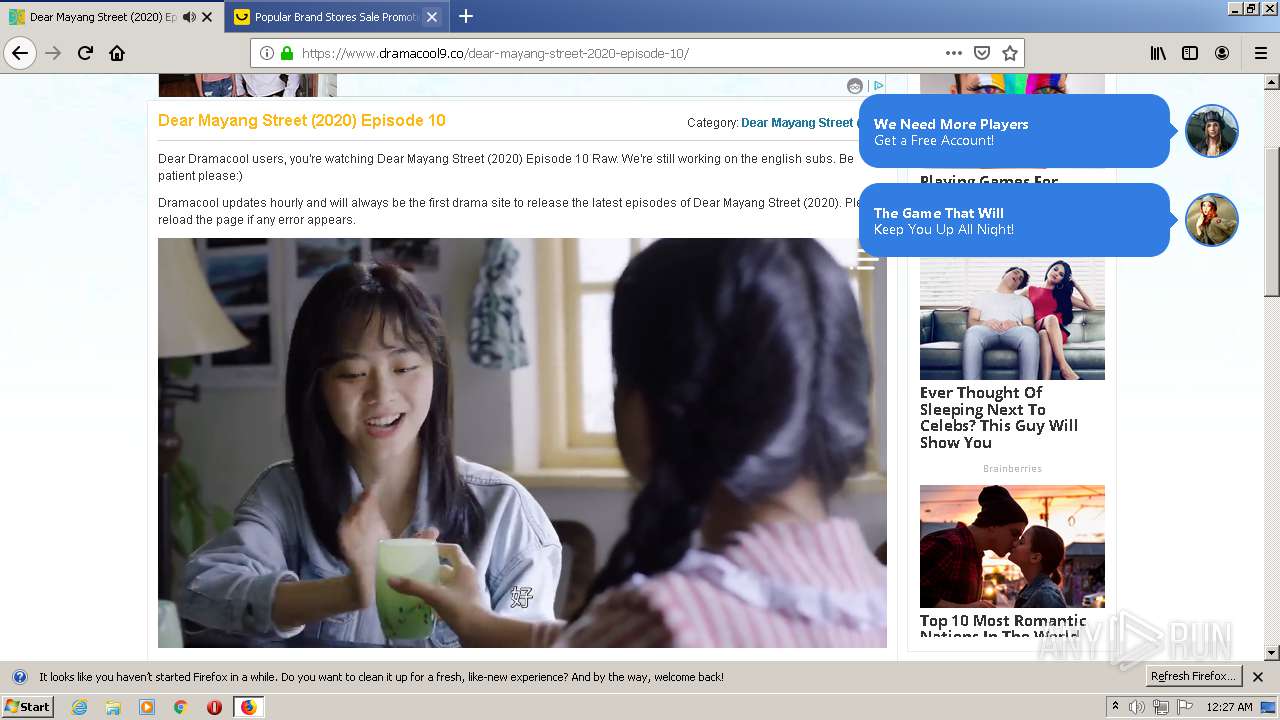Click the page scrollbar up arrow

pyautogui.click(x=1272, y=82)
